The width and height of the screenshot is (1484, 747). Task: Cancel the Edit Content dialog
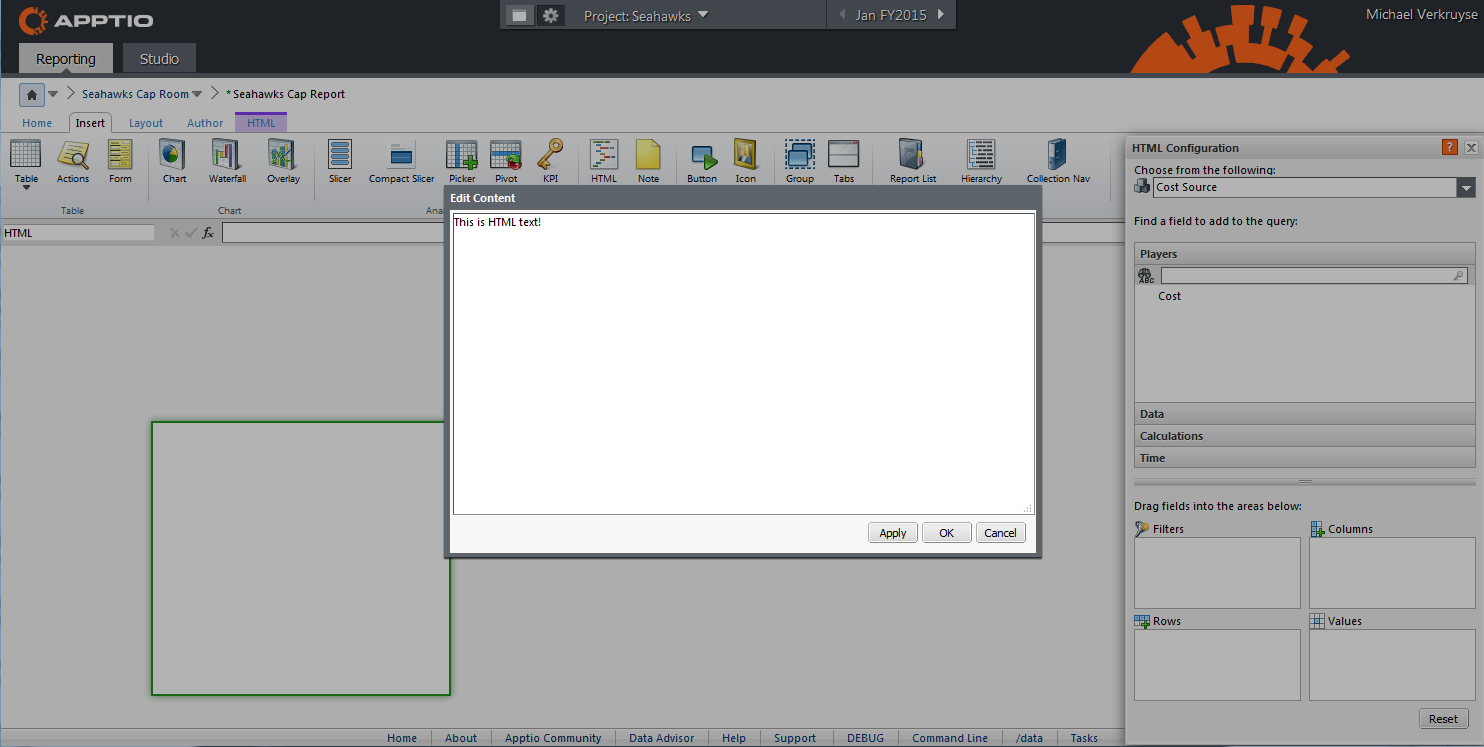[x=1000, y=533]
